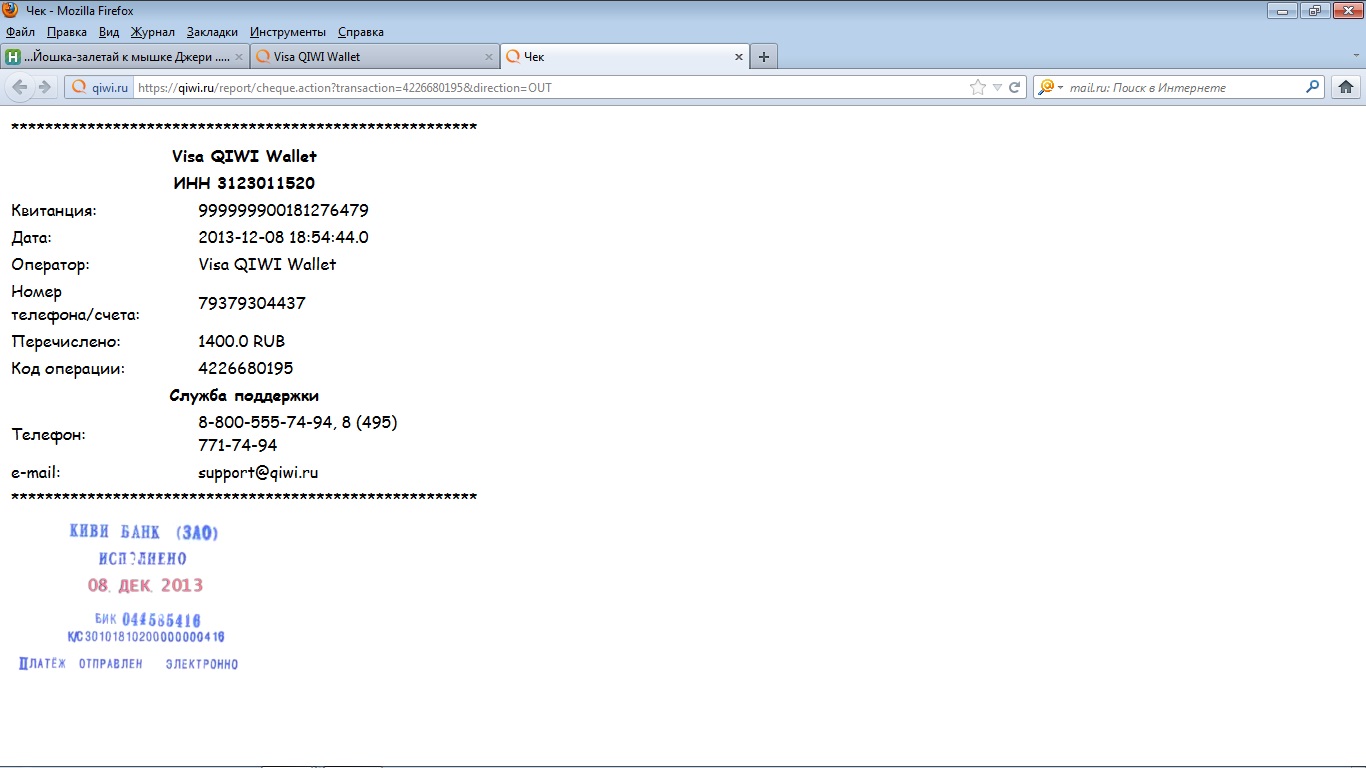Click the qiwi.ru site identity badge

(100, 87)
